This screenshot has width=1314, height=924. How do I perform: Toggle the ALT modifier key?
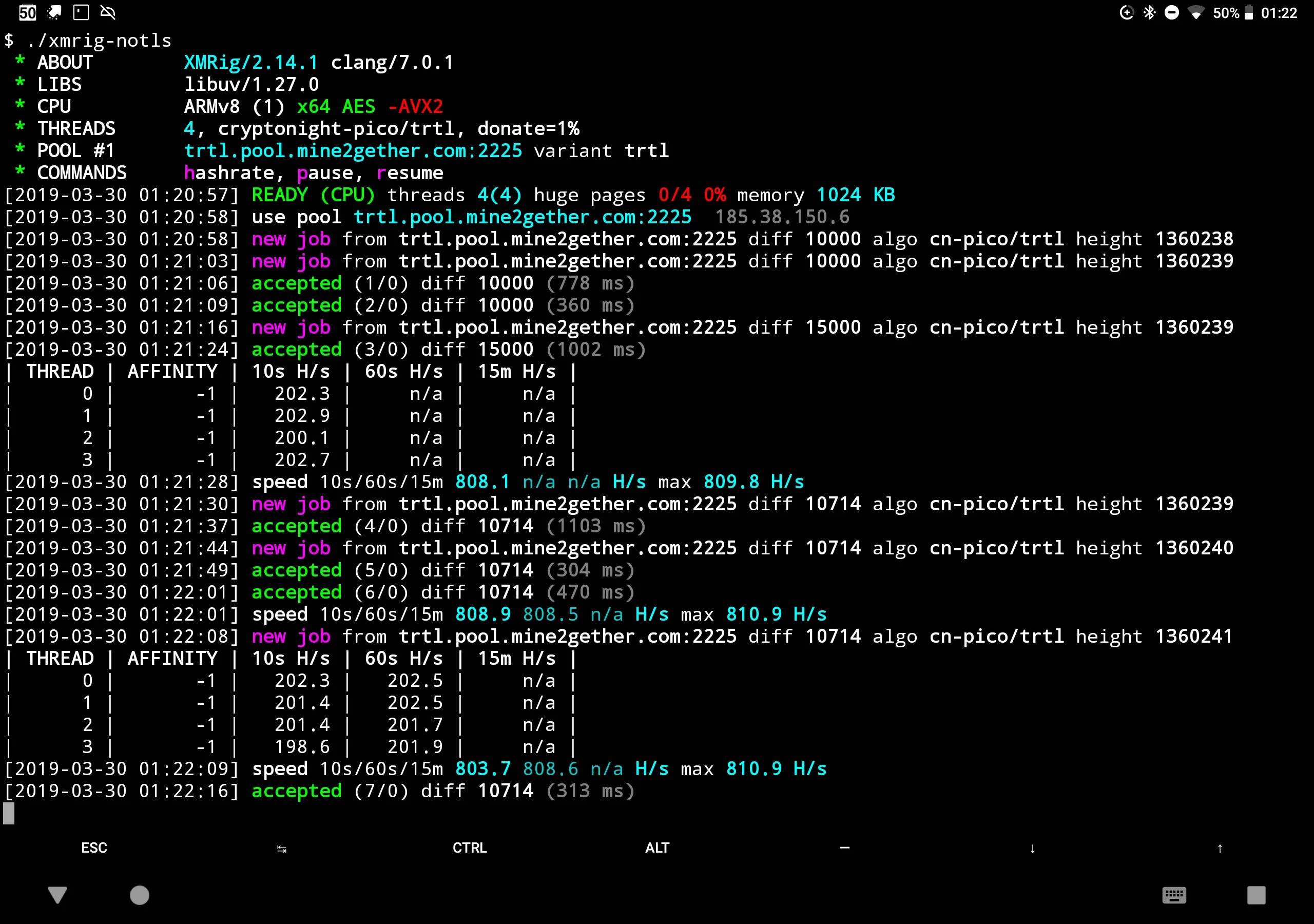(x=657, y=848)
